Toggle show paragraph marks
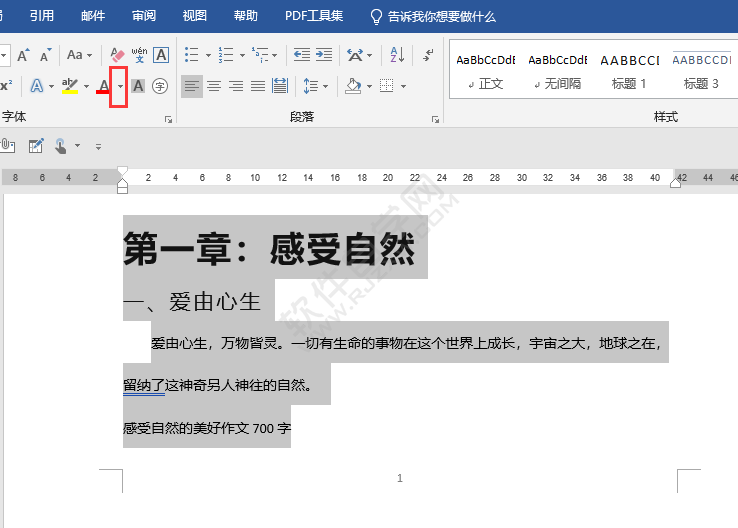738x528 pixels. coord(428,55)
